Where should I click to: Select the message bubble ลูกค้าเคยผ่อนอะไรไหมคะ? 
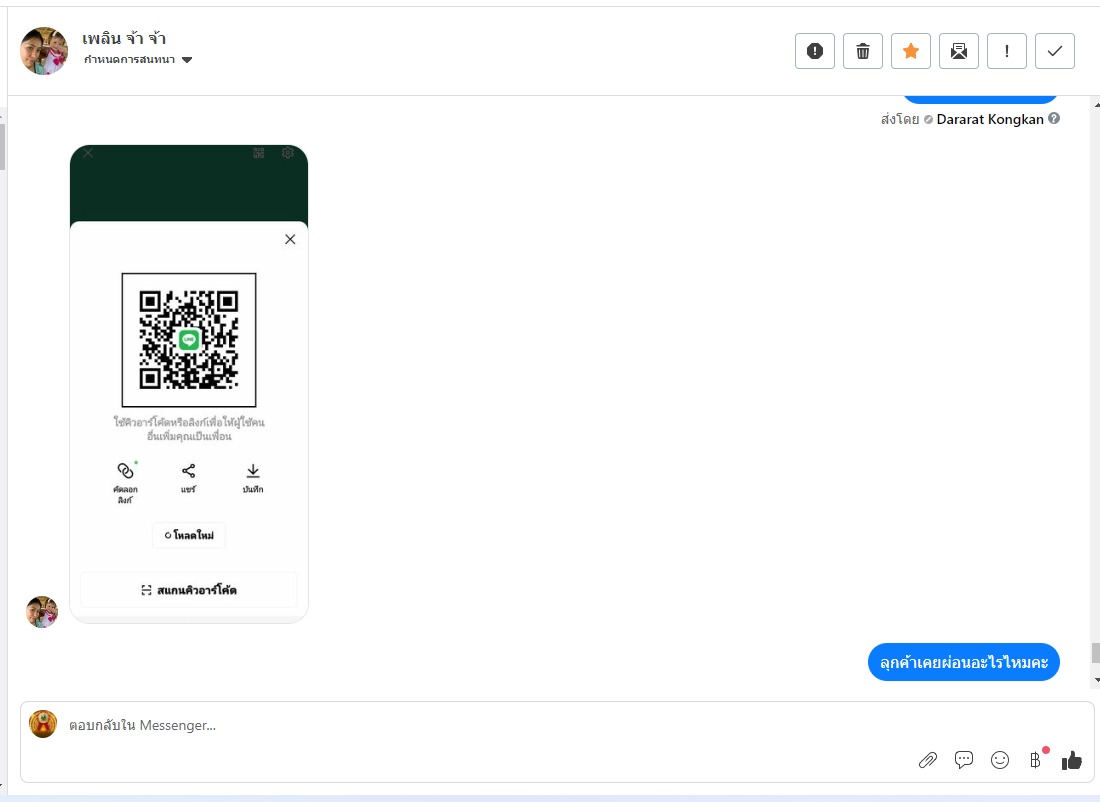coord(964,662)
